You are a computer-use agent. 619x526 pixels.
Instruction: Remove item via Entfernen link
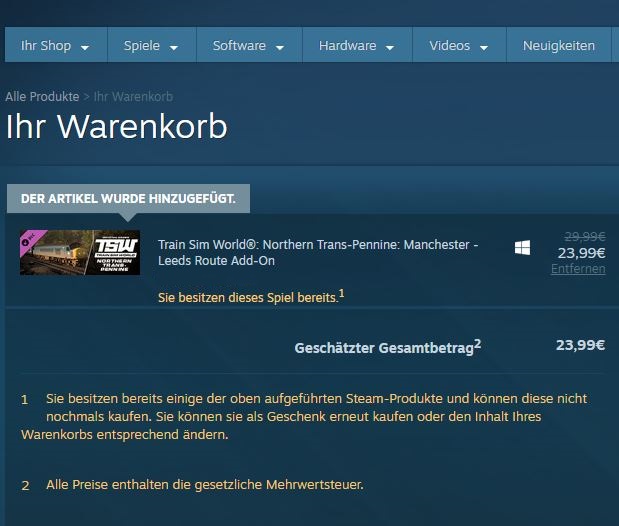pyautogui.click(x=578, y=269)
